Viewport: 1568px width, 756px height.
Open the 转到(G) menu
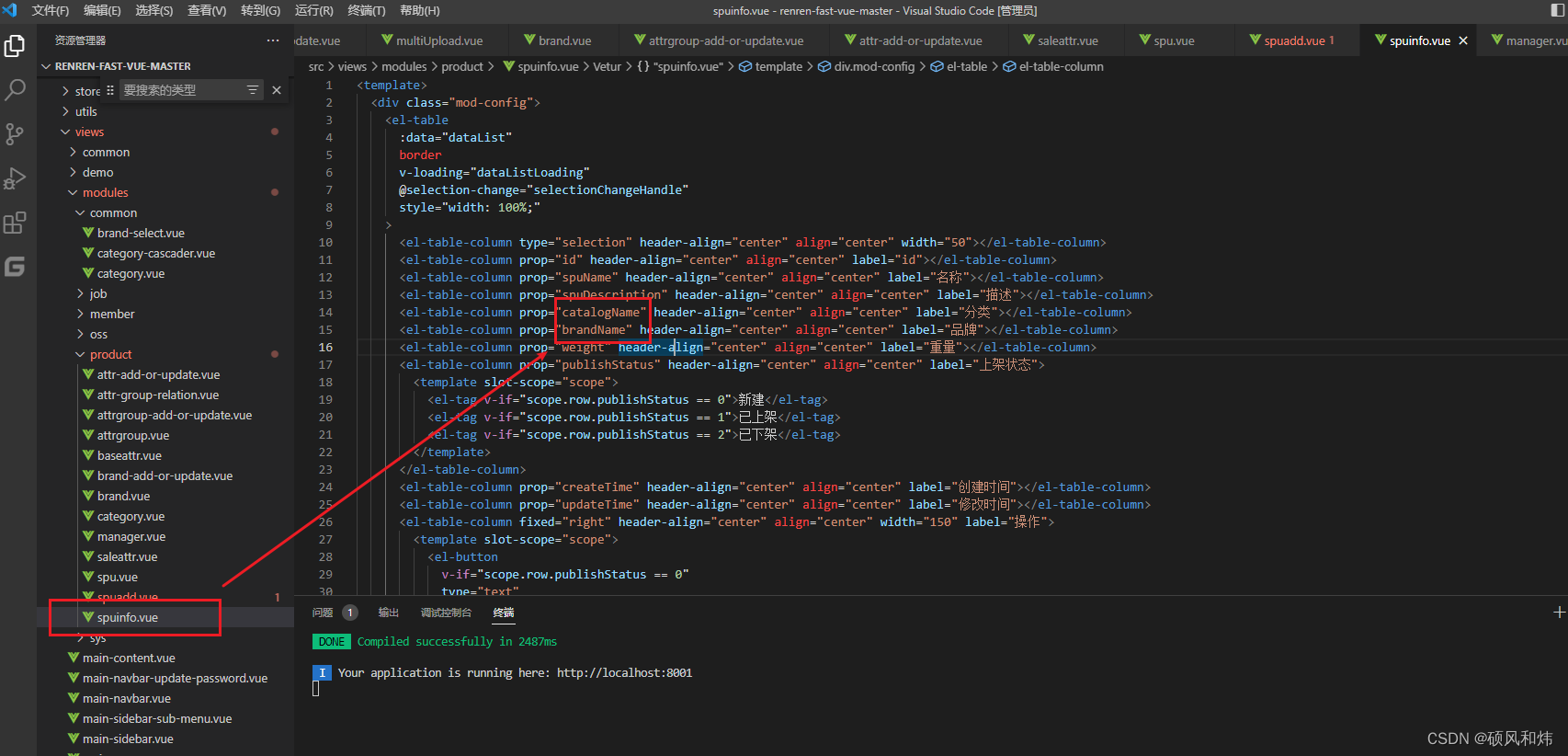(x=260, y=10)
